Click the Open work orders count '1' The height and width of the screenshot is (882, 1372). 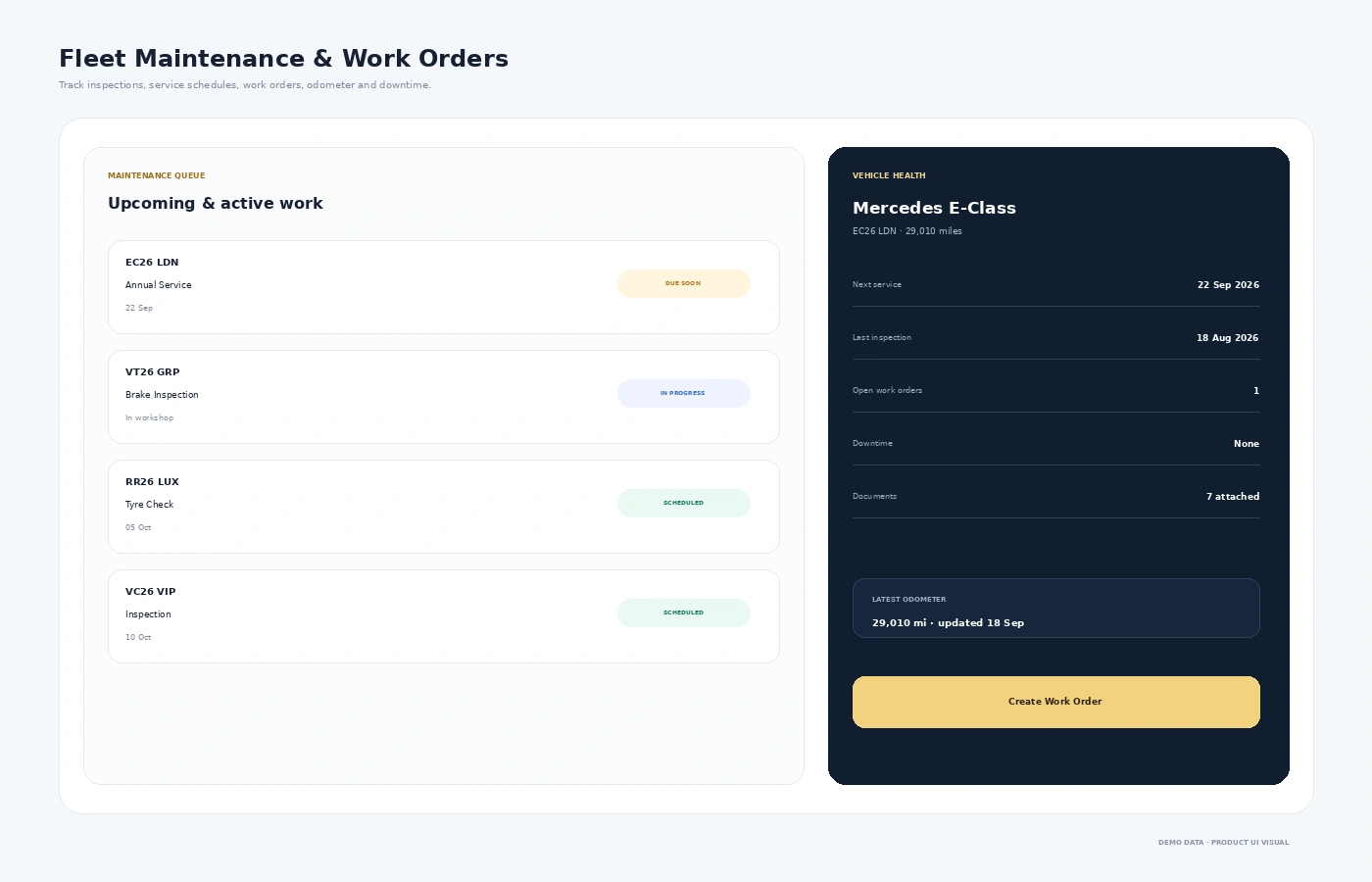click(1256, 391)
